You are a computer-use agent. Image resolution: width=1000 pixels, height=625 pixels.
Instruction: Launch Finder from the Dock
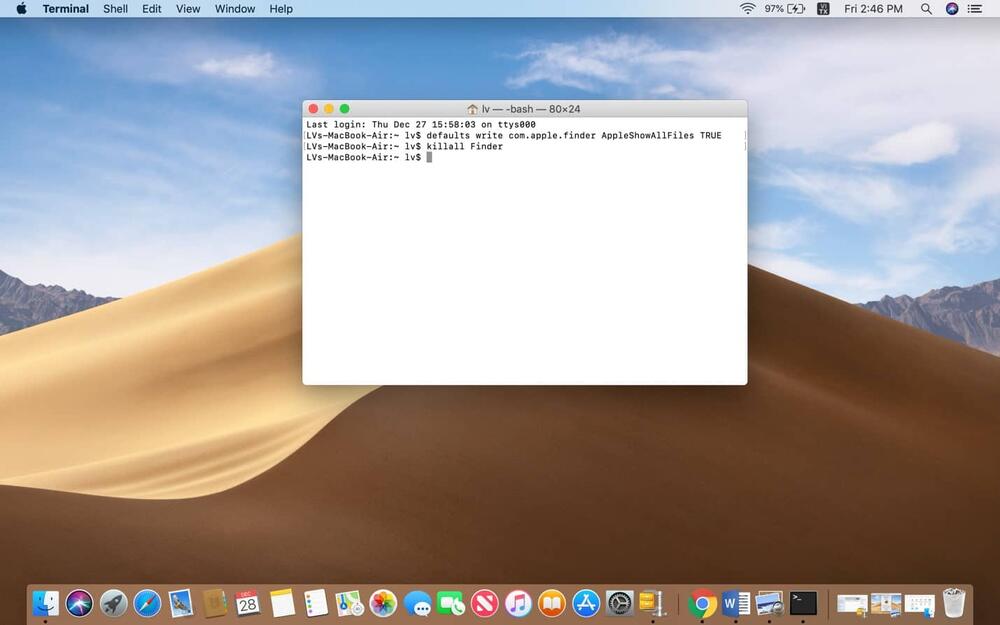click(x=46, y=603)
